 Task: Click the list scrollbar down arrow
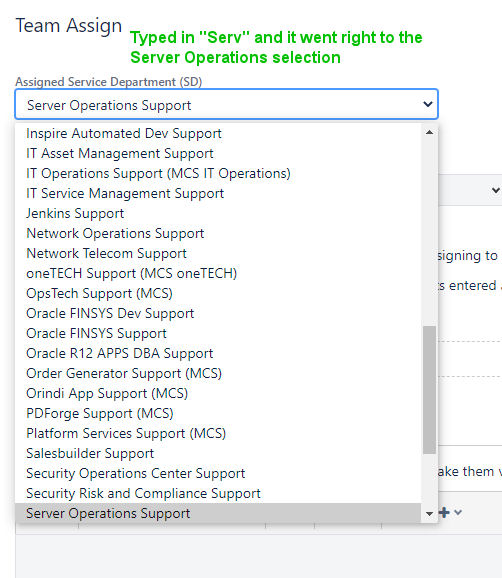(429, 513)
